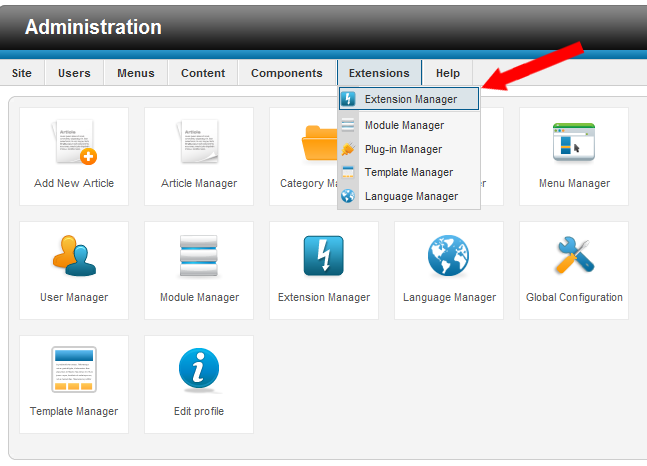Click the Category Manager folder icon
Viewport: 647px width, 466px height.
coord(318,144)
